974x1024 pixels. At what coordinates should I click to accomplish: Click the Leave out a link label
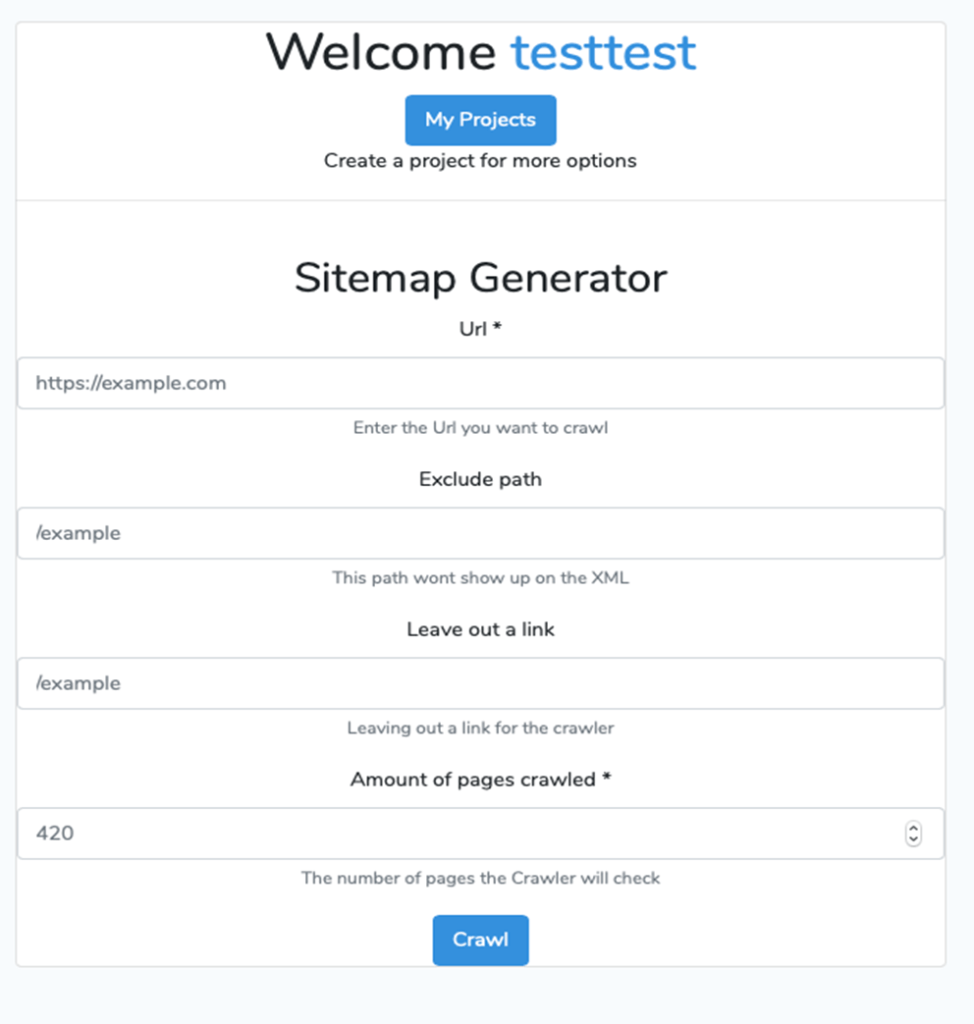click(x=480, y=629)
